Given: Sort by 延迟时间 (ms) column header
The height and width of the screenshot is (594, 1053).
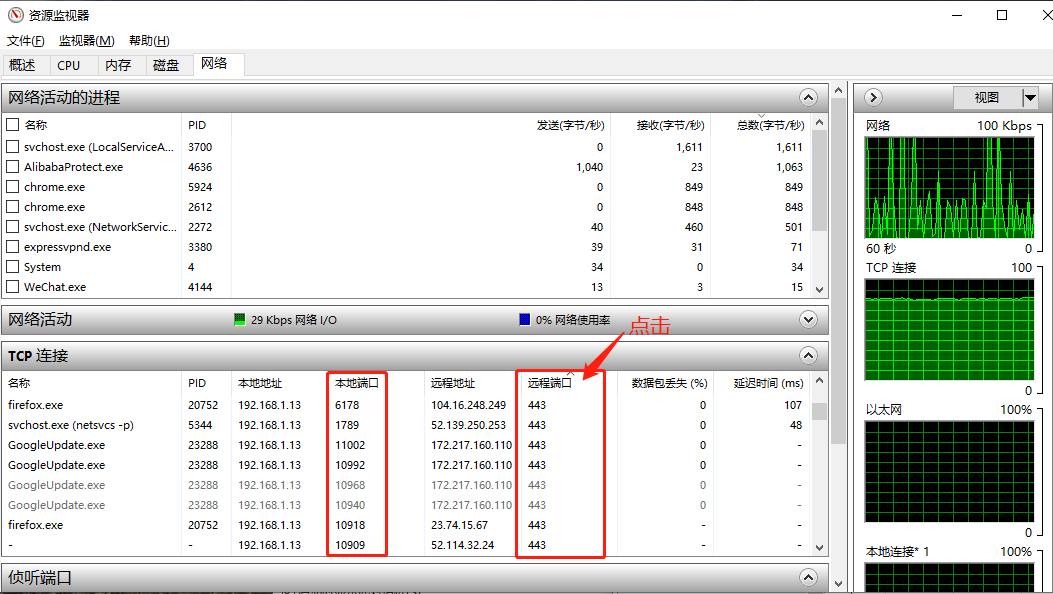Looking at the screenshot, I should tap(768, 383).
